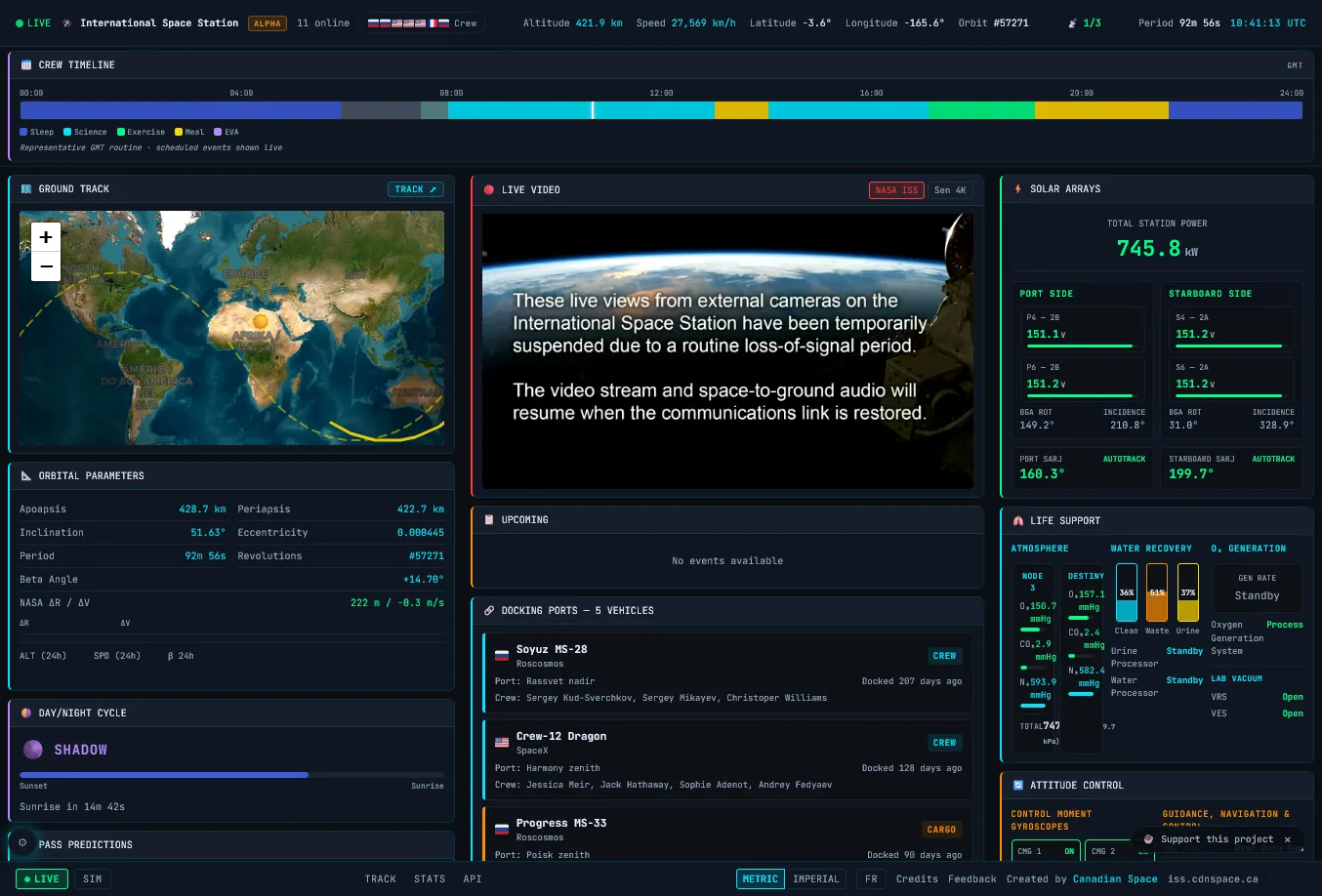Switch to LIVE mode in bottom bar

click(42, 878)
